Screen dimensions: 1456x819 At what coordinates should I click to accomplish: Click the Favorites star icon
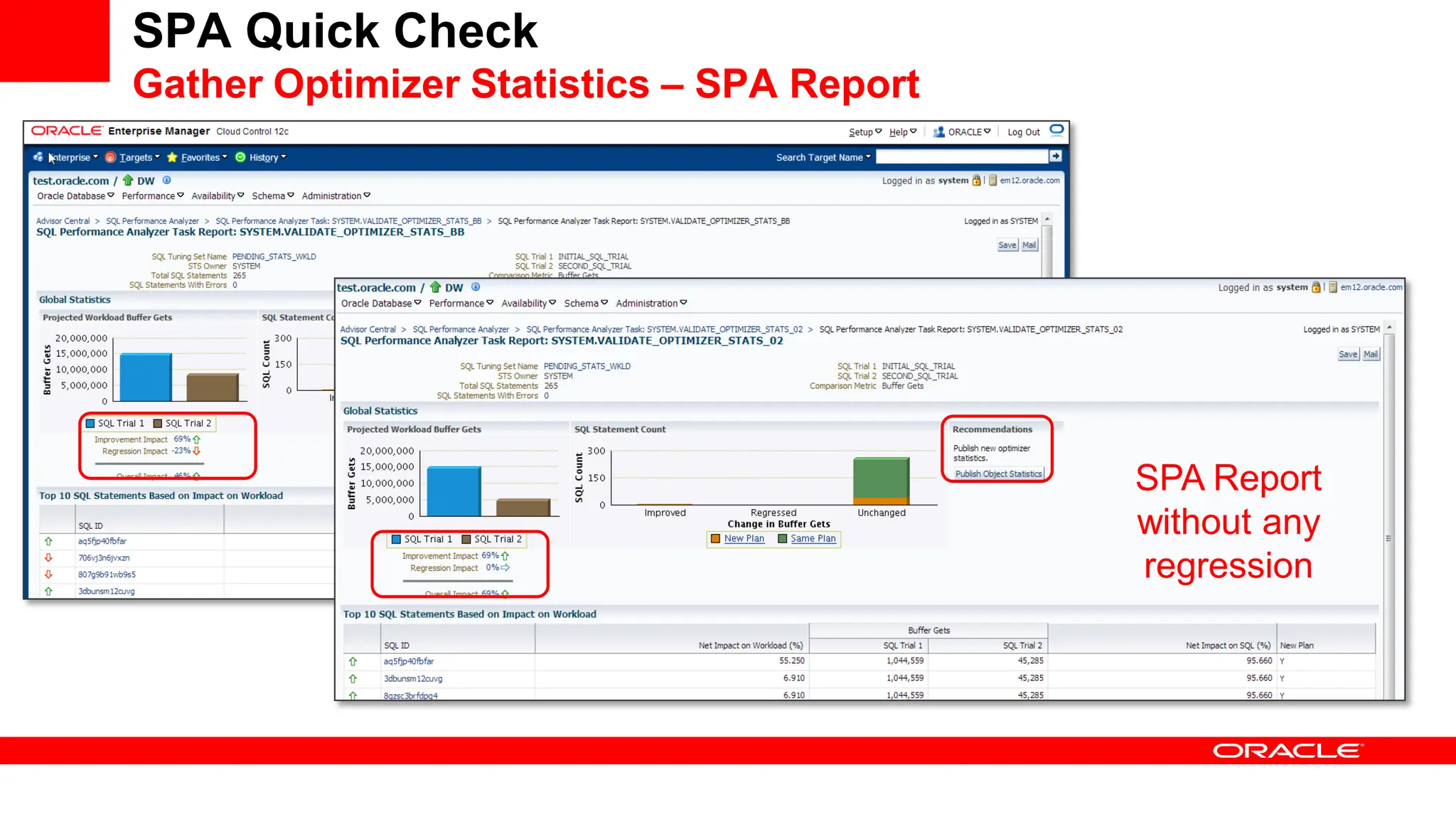(172, 157)
